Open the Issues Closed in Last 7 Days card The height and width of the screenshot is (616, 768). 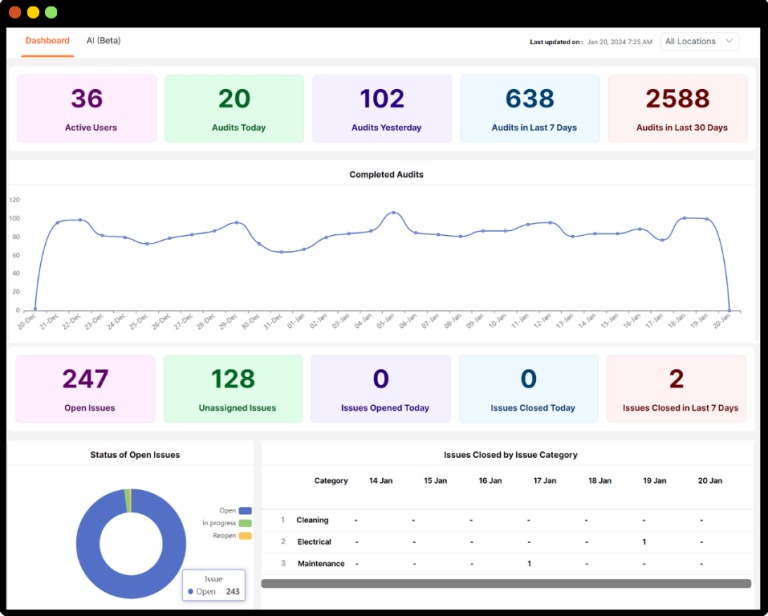coord(677,389)
